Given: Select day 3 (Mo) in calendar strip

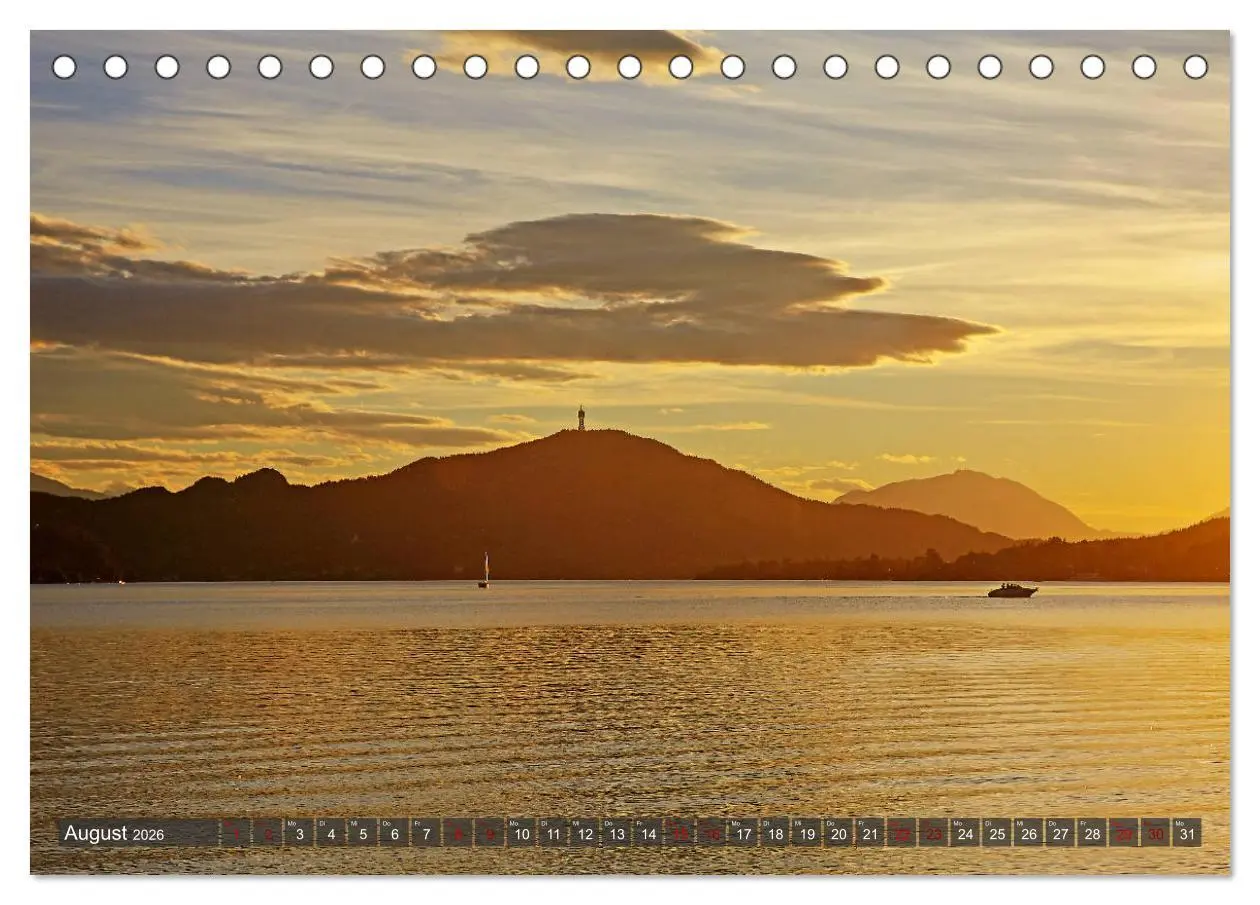Looking at the screenshot, I should pos(299,833).
